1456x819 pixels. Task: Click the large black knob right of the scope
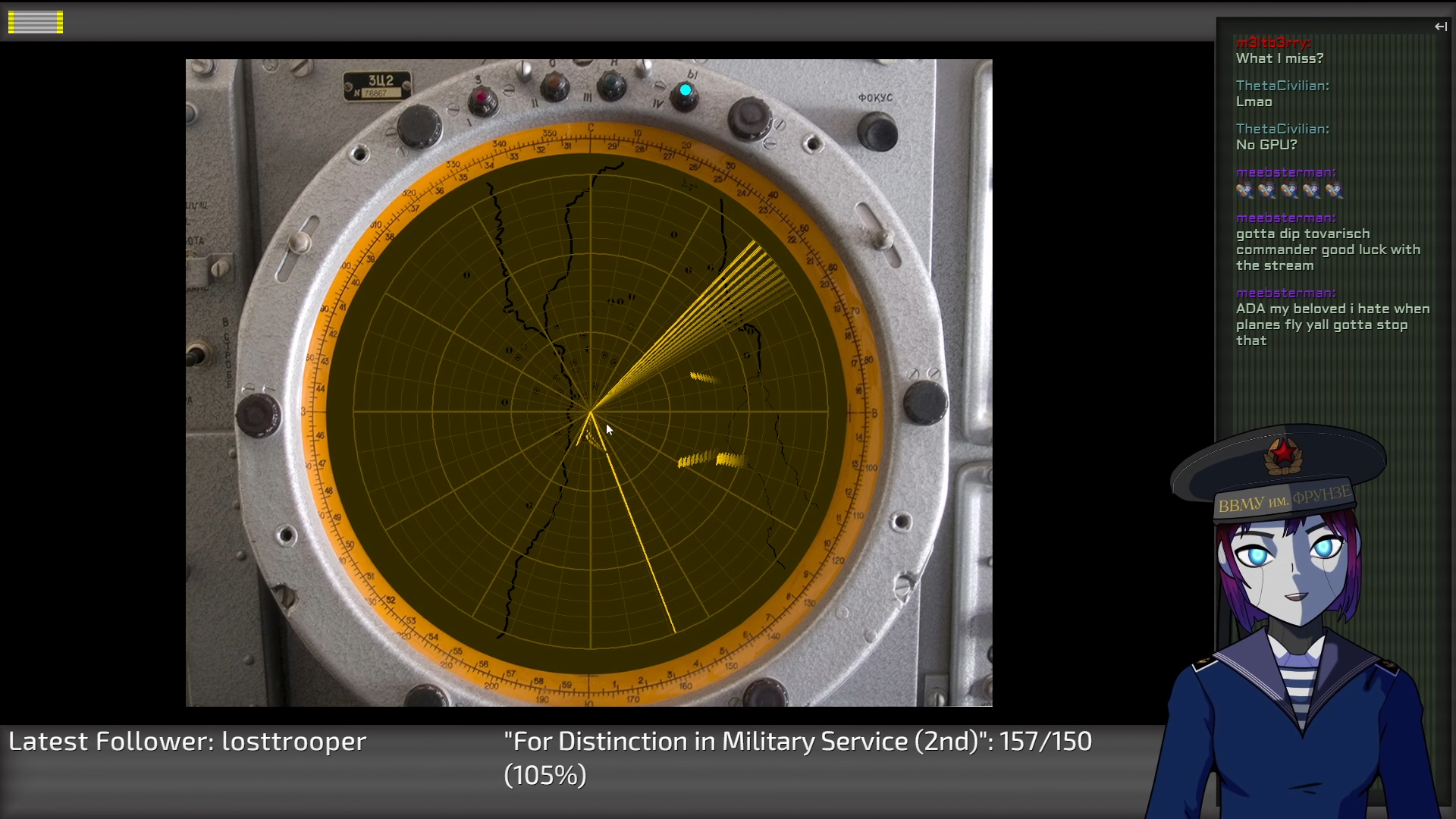coord(924,401)
